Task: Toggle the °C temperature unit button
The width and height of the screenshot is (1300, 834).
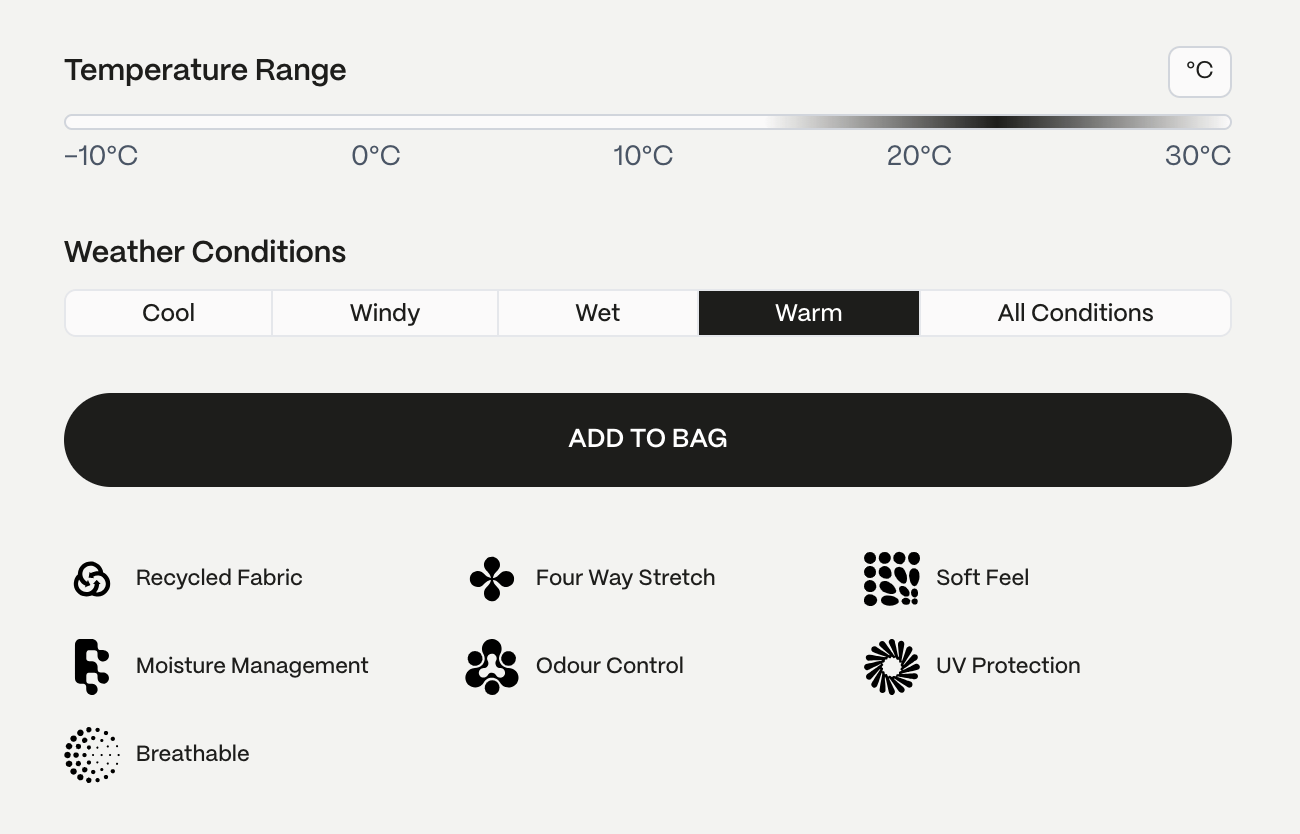Action: [1200, 72]
